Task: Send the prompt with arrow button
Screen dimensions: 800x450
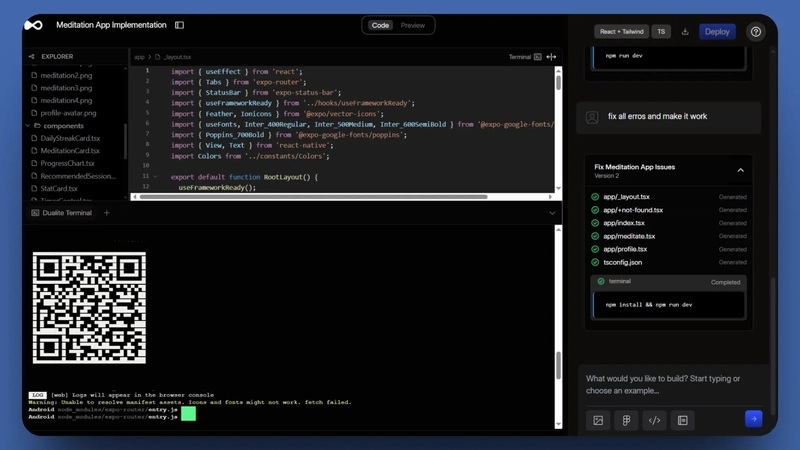Action: (754, 419)
